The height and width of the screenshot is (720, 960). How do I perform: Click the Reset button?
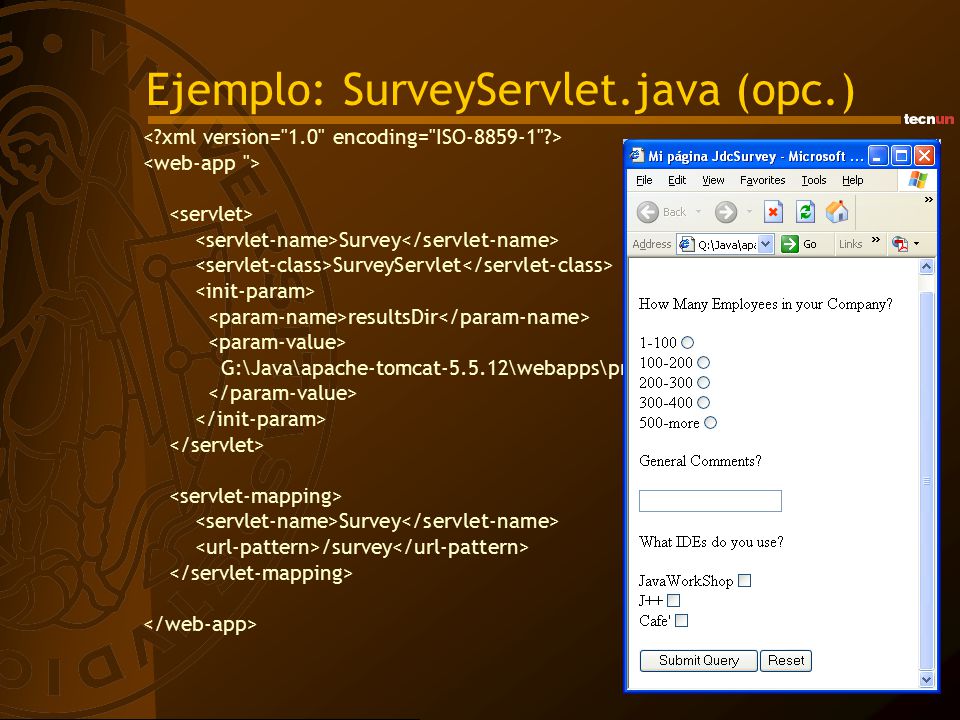click(x=786, y=661)
